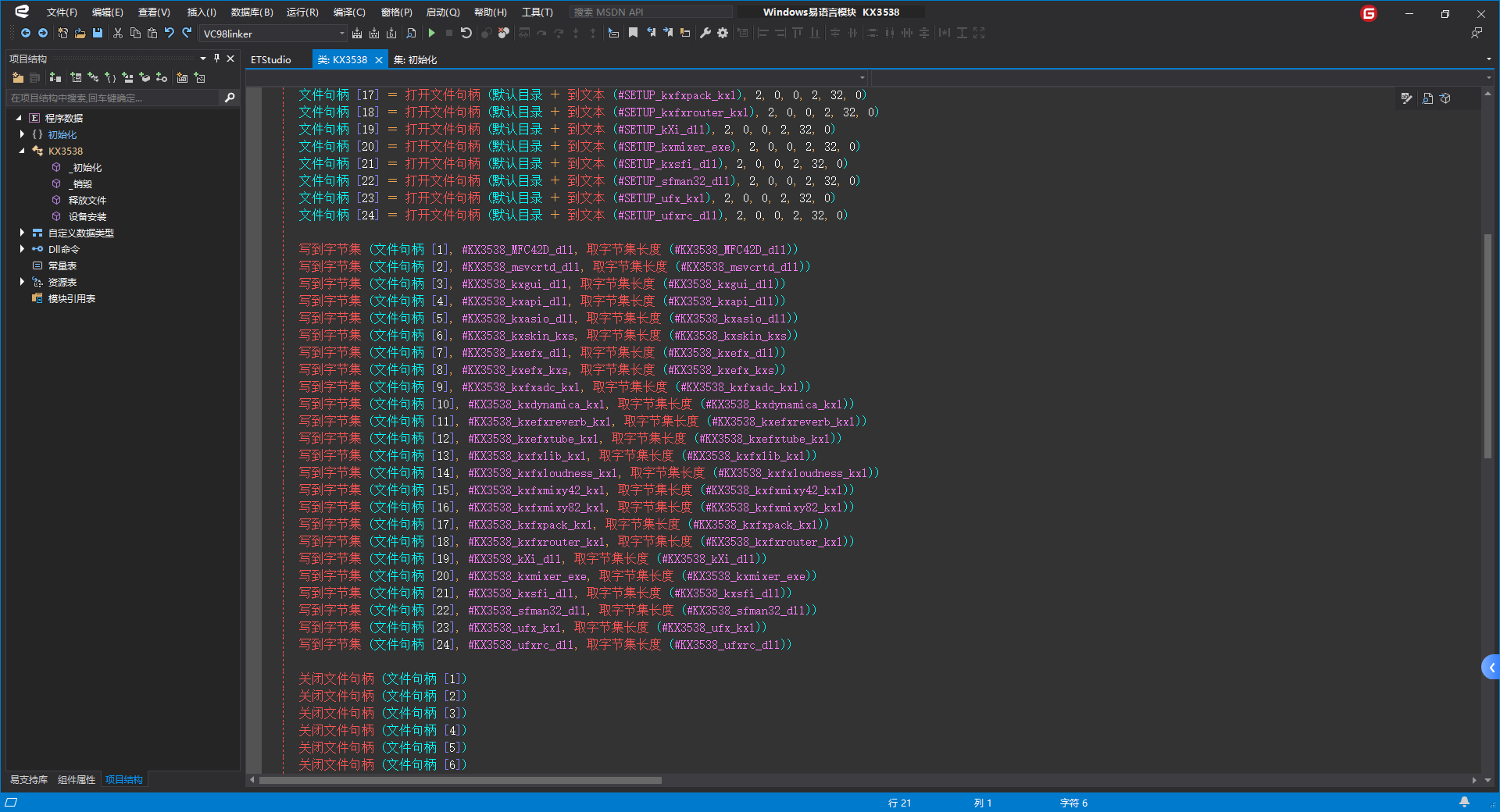1500x812 pixels.
Task: Open the 数据库(B) menu
Action: pyautogui.click(x=252, y=12)
